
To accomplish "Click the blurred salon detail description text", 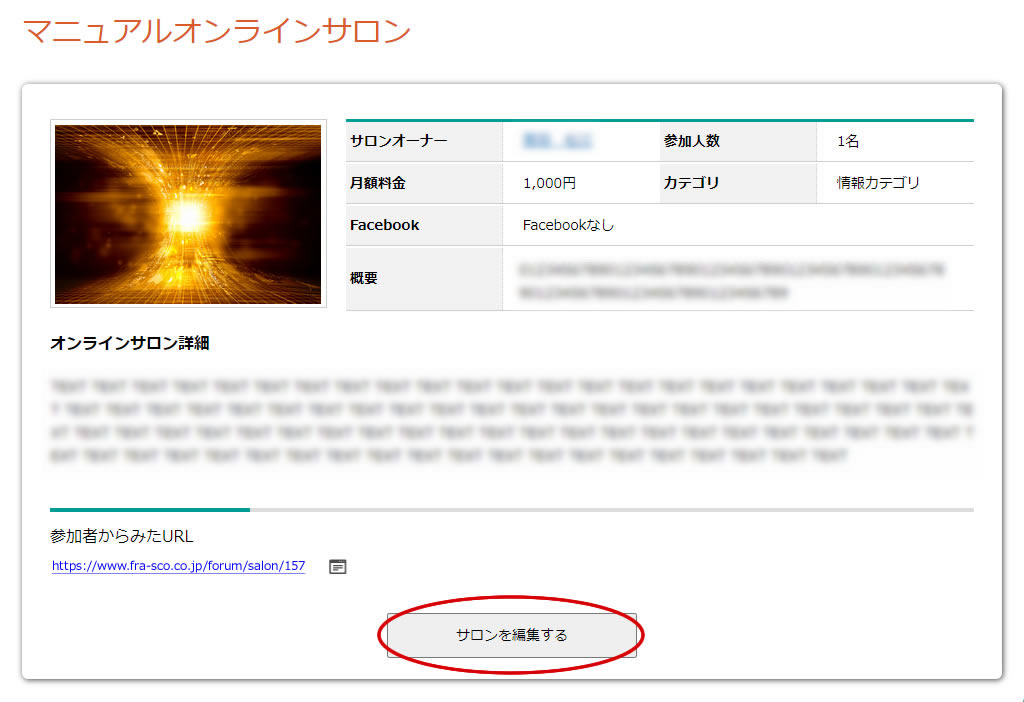I will point(511,421).
